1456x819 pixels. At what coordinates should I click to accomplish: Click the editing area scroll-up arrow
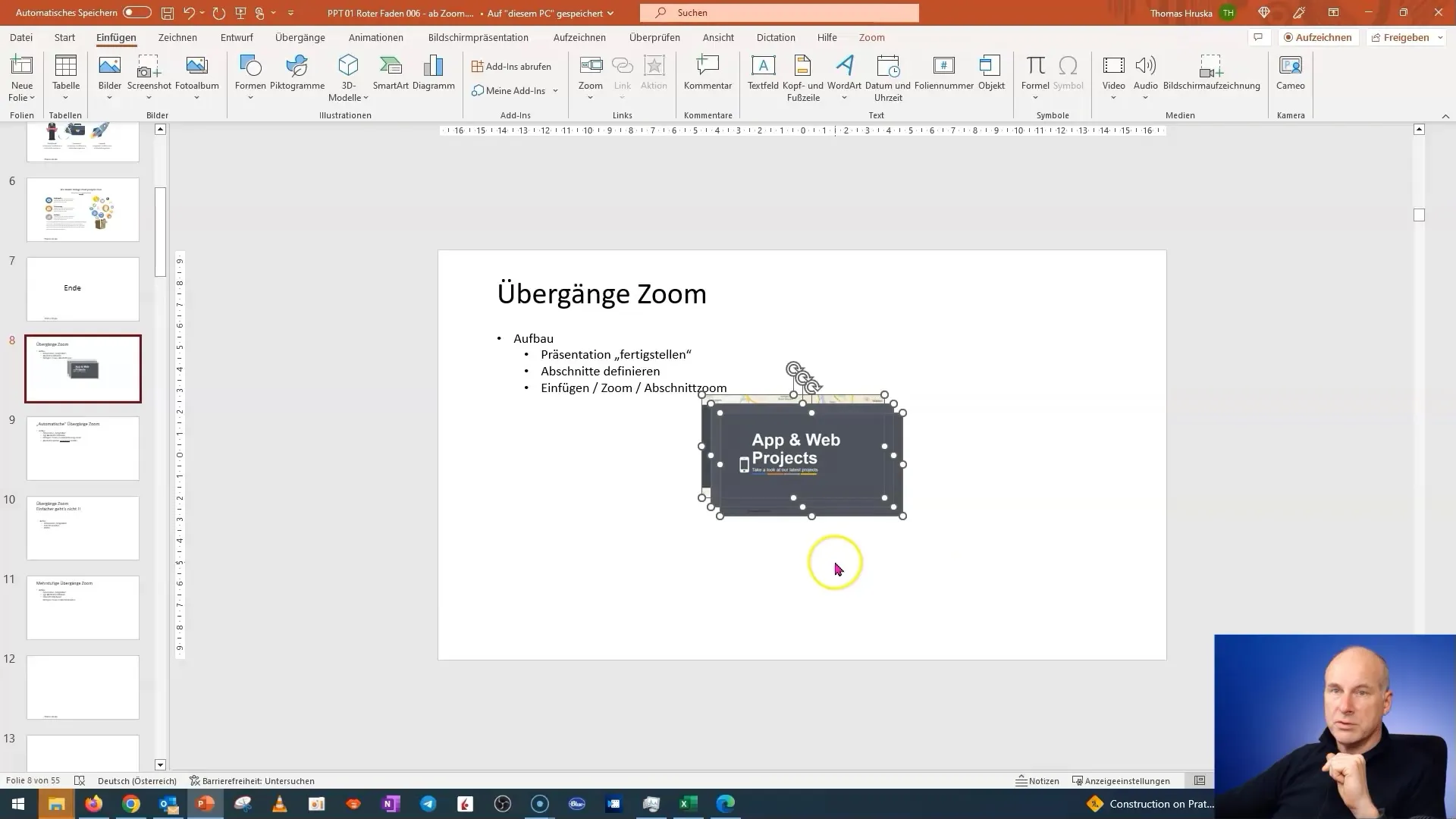point(1420,130)
